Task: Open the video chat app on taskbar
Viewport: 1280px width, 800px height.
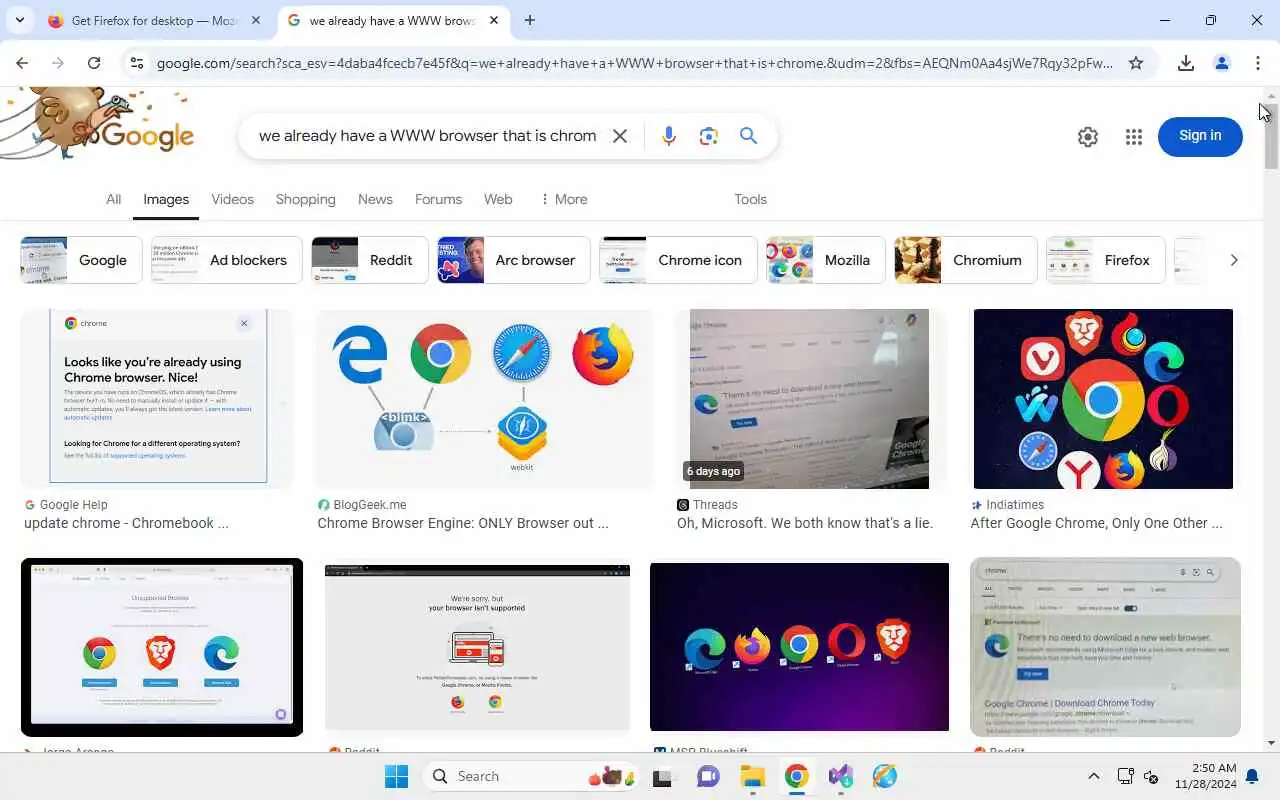Action: (x=708, y=776)
